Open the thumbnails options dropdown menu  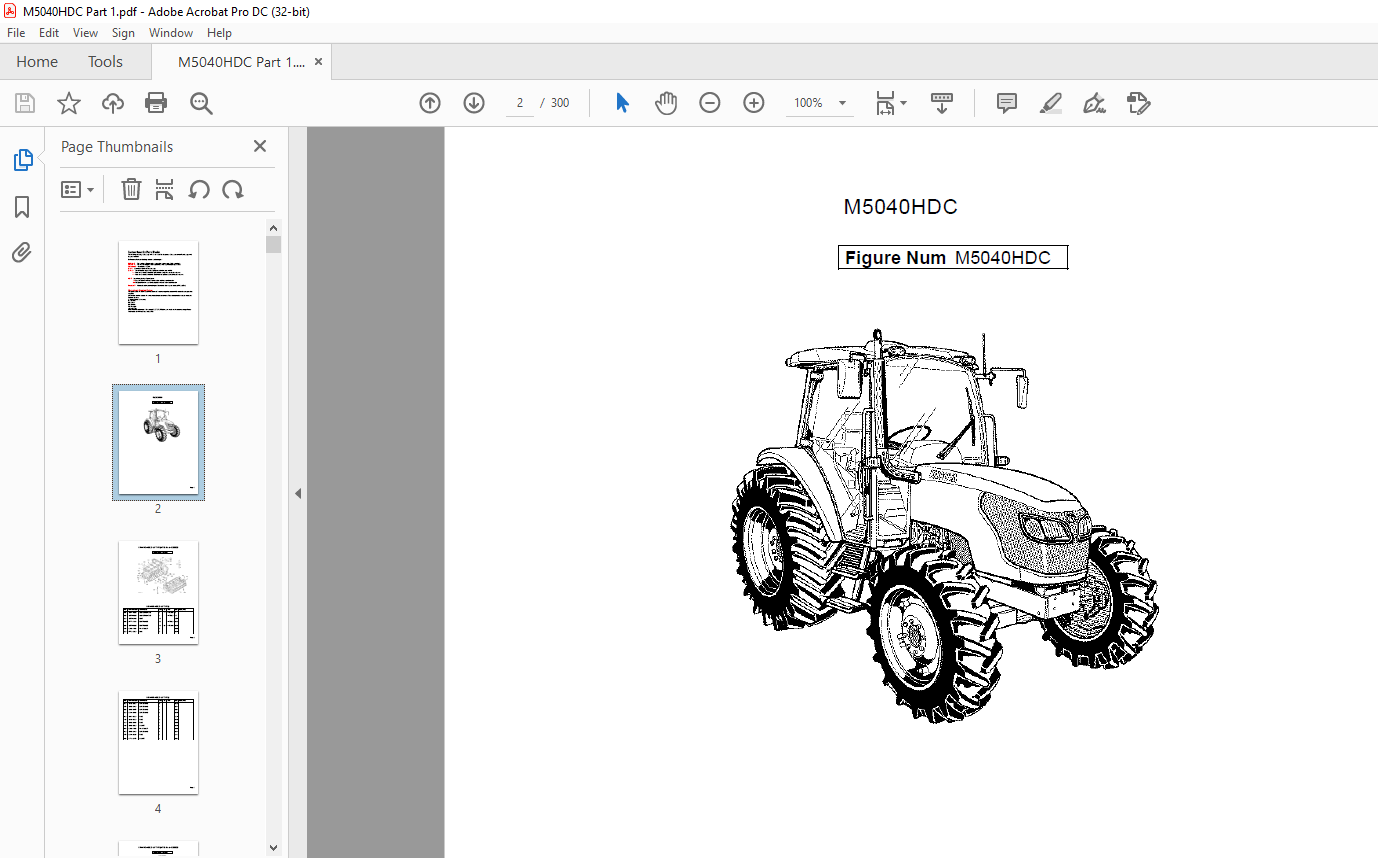point(77,189)
